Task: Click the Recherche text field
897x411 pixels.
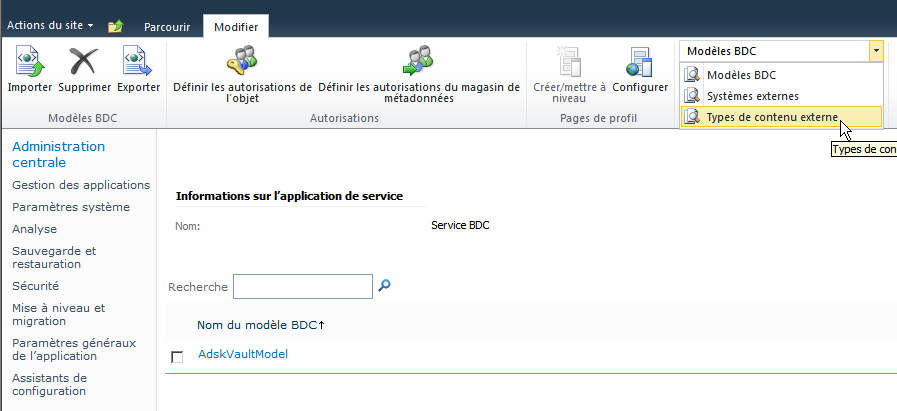Action: pyautogui.click(x=302, y=287)
